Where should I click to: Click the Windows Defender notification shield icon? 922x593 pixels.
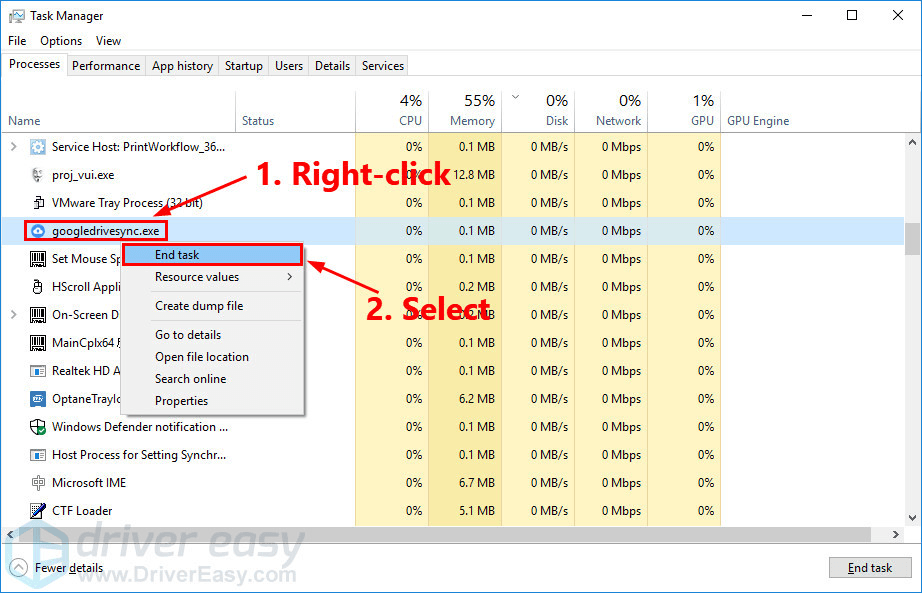[38, 427]
